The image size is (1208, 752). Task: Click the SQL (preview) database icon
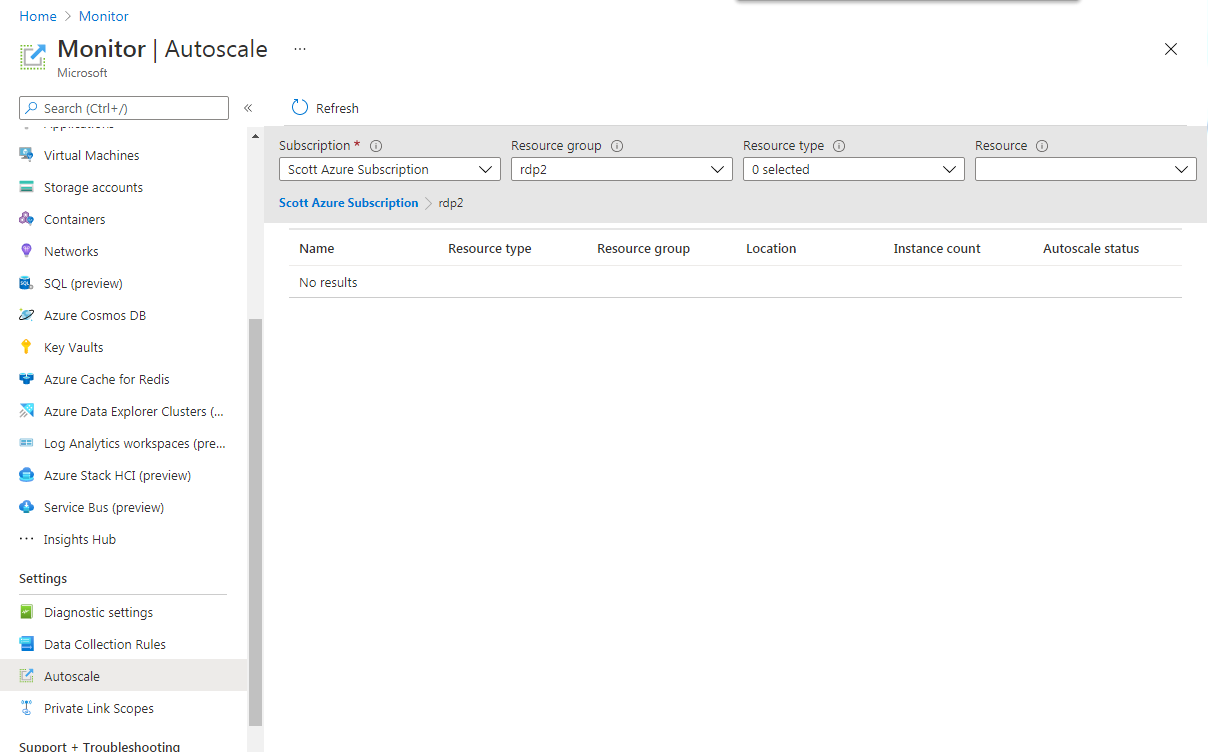[x=27, y=283]
